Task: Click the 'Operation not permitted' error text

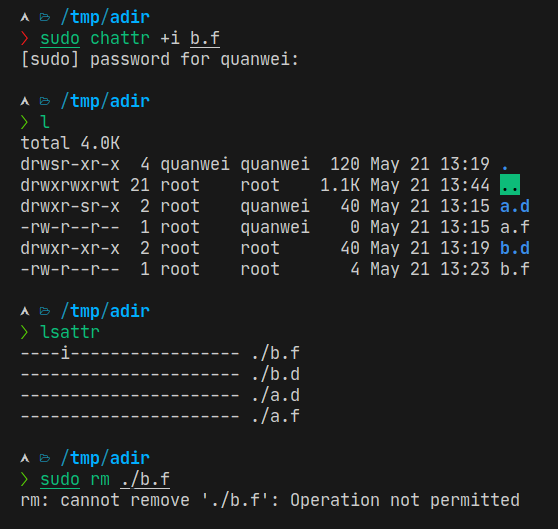Action: coord(405,500)
